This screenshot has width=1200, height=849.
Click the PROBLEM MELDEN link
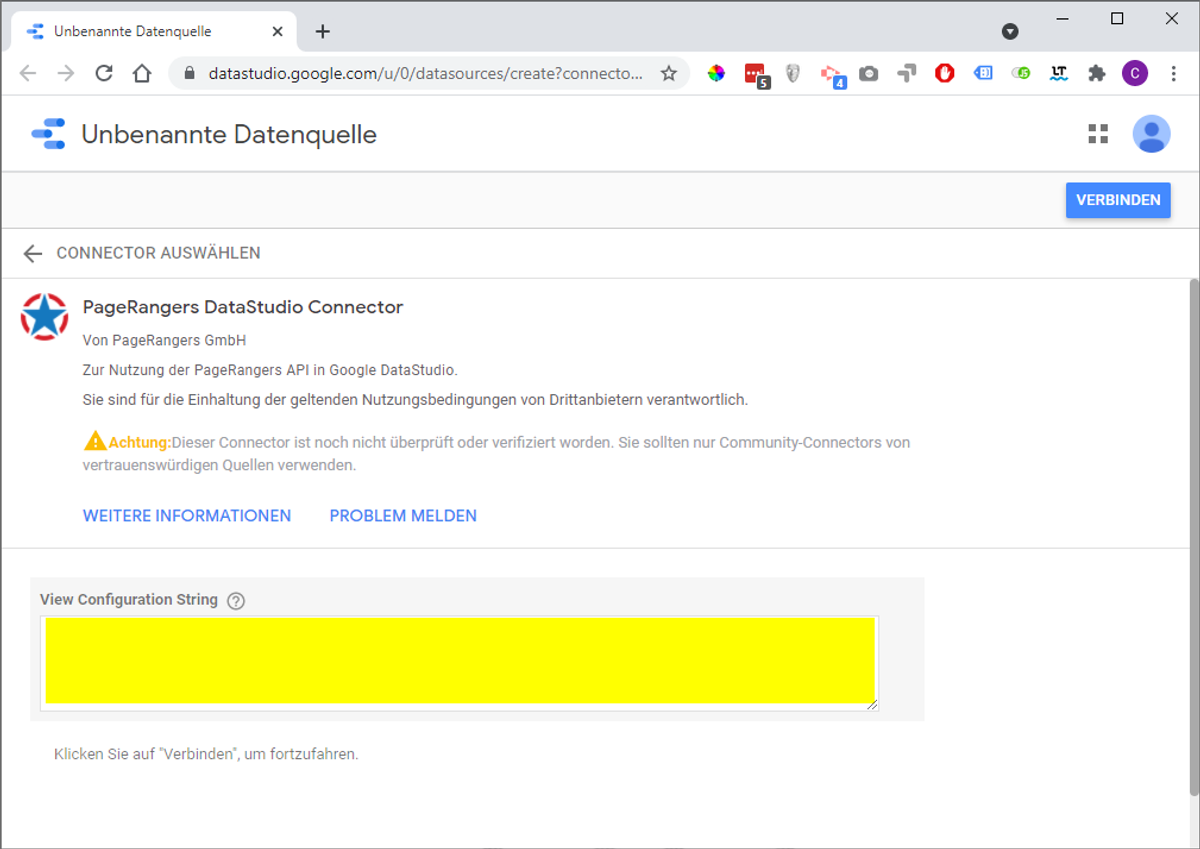point(403,516)
